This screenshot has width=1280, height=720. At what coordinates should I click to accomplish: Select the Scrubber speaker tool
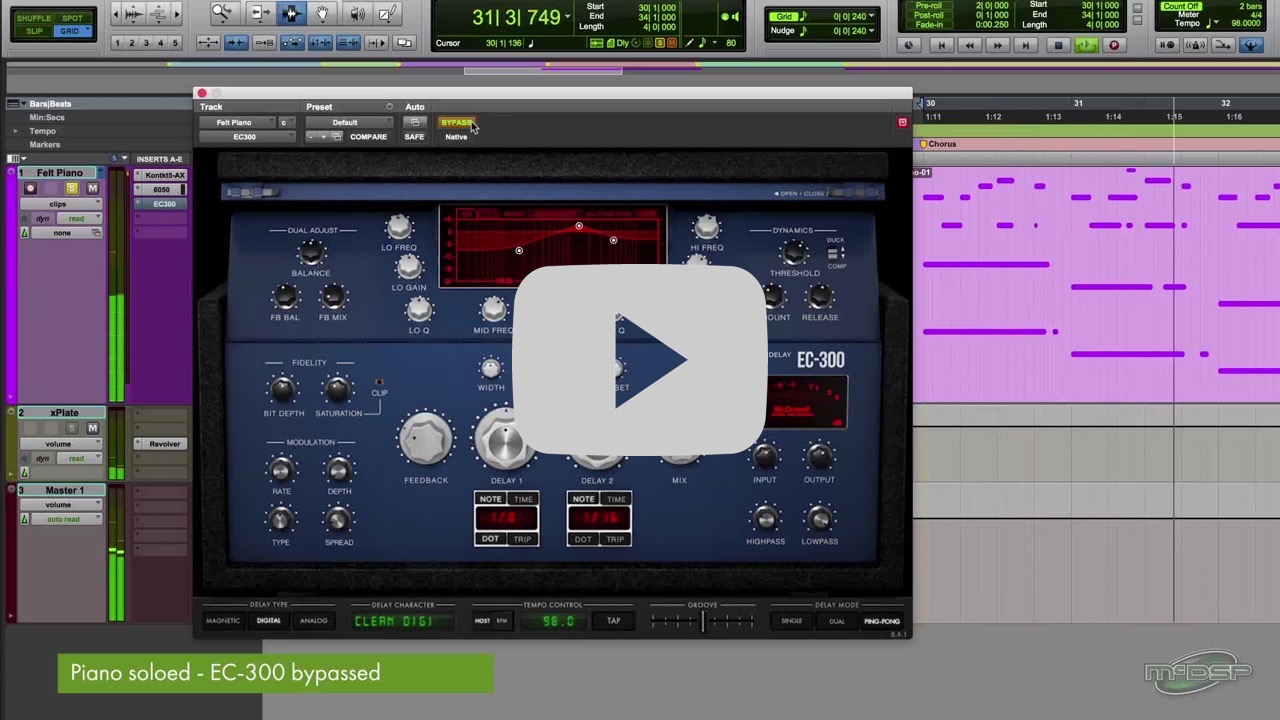357,14
